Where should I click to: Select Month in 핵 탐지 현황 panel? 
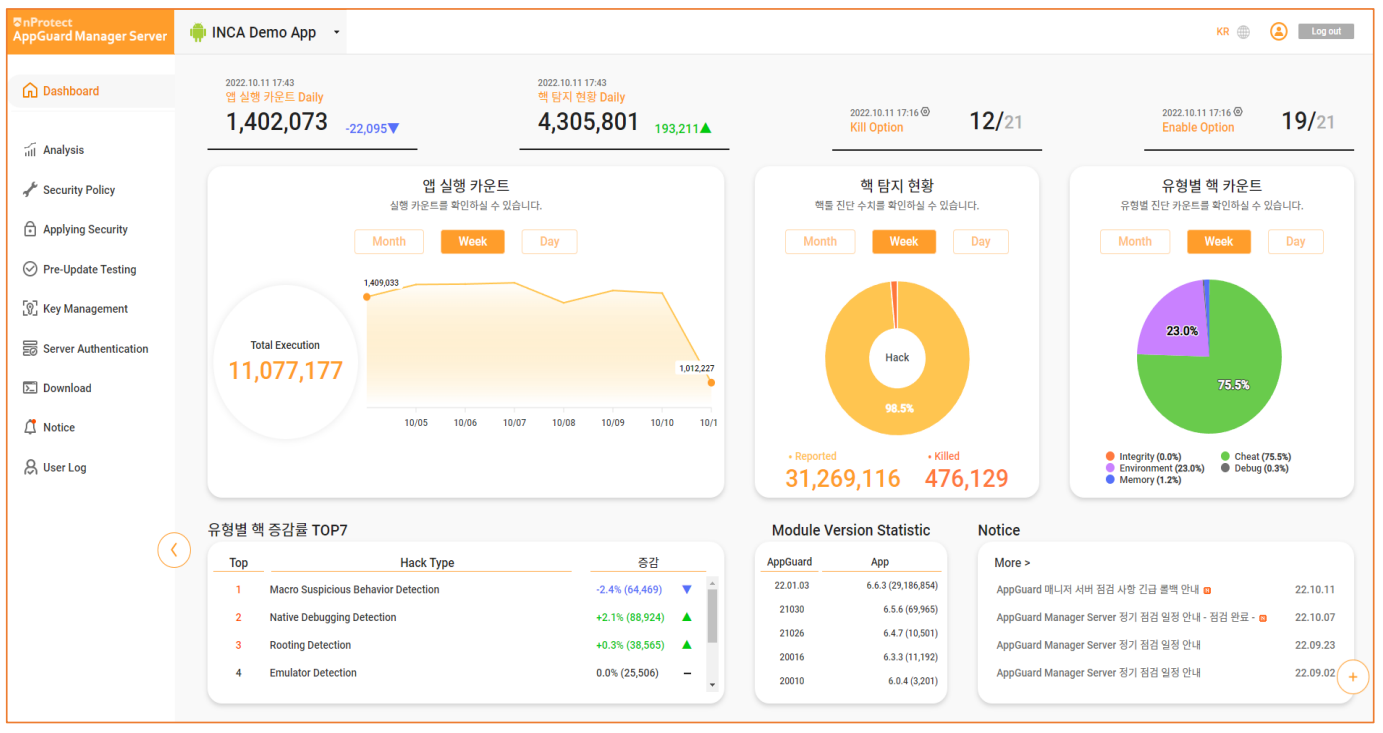pos(820,241)
